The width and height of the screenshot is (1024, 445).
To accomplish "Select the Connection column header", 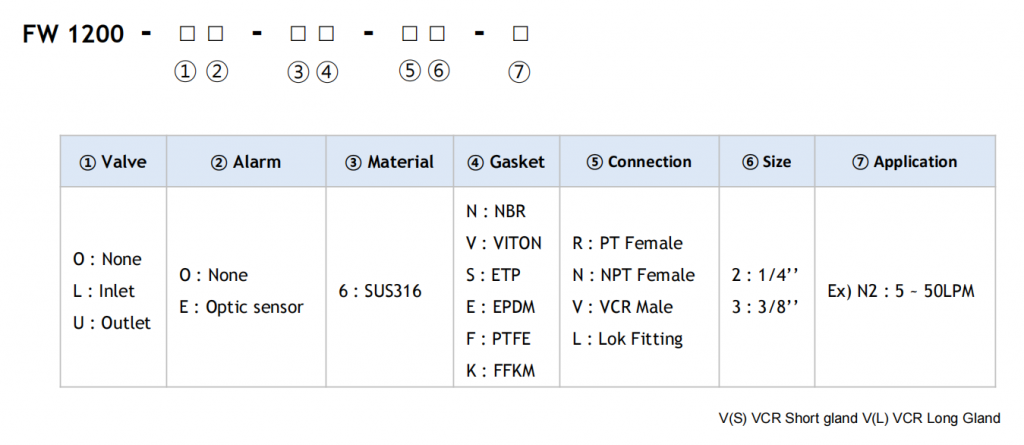I will [639, 162].
